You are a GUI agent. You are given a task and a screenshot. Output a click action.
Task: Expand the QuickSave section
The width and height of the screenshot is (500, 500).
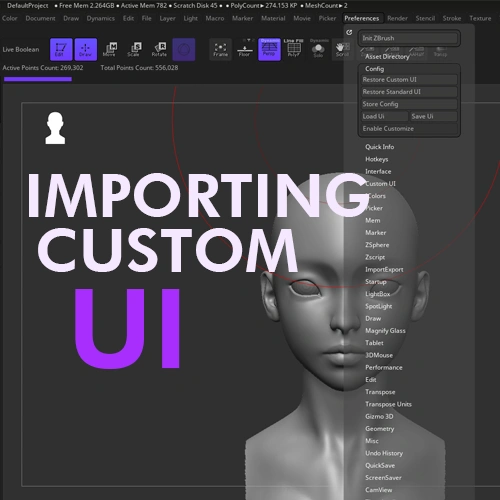pos(380,465)
